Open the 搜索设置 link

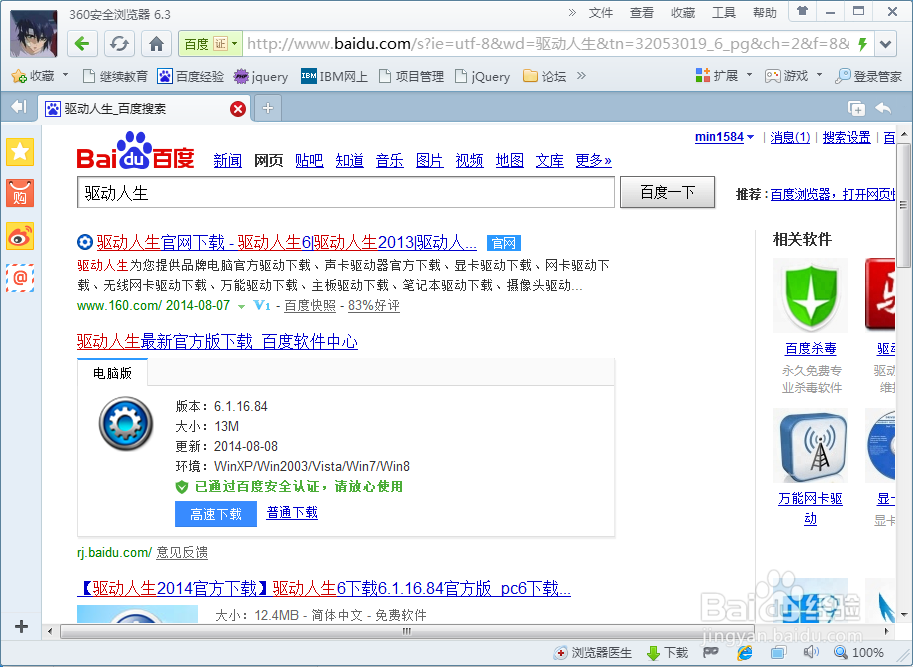click(846, 137)
